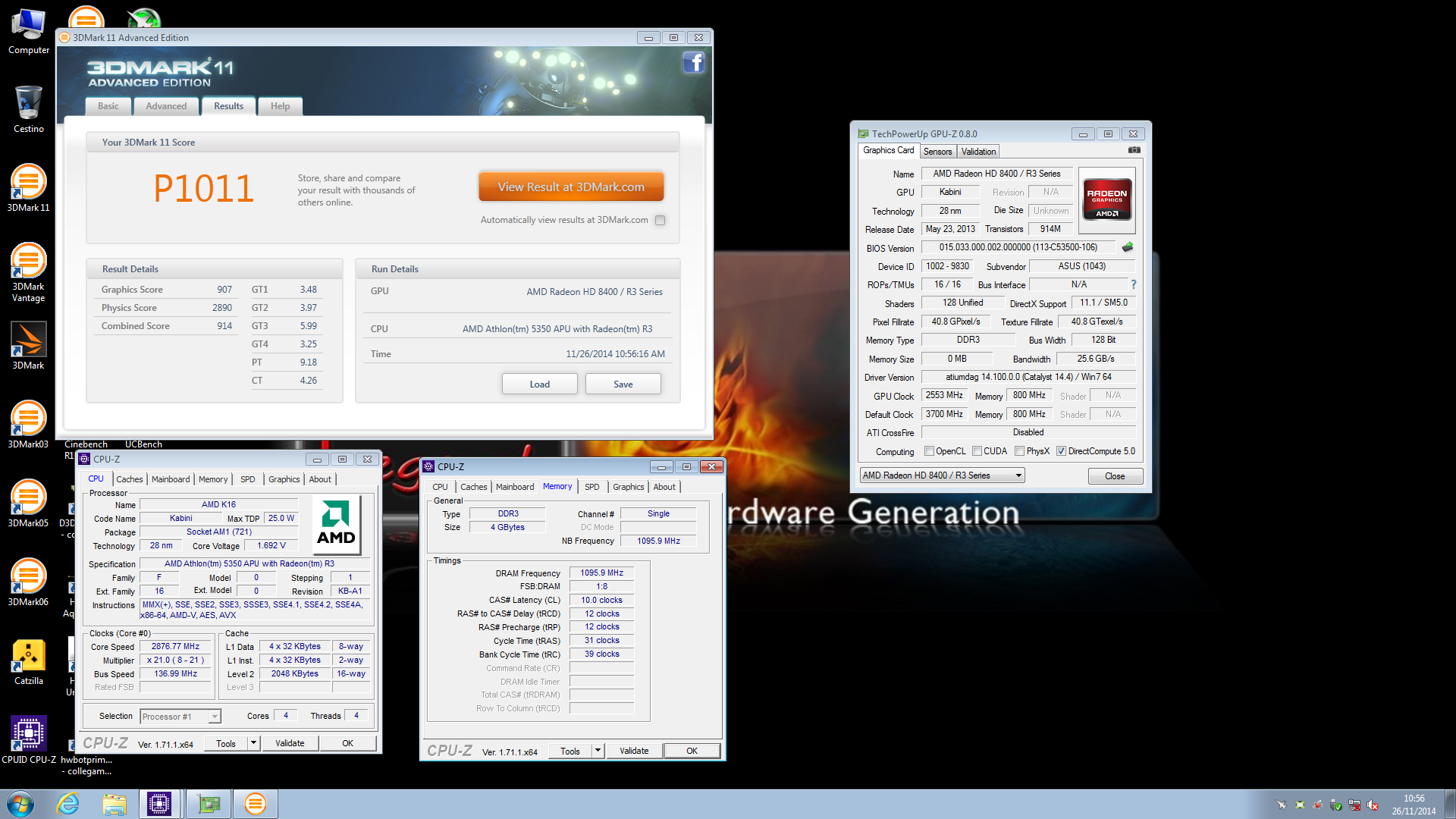This screenshot has width=1456, height=819.
Task: Click the P1011 score text
Action: (204, 189)
